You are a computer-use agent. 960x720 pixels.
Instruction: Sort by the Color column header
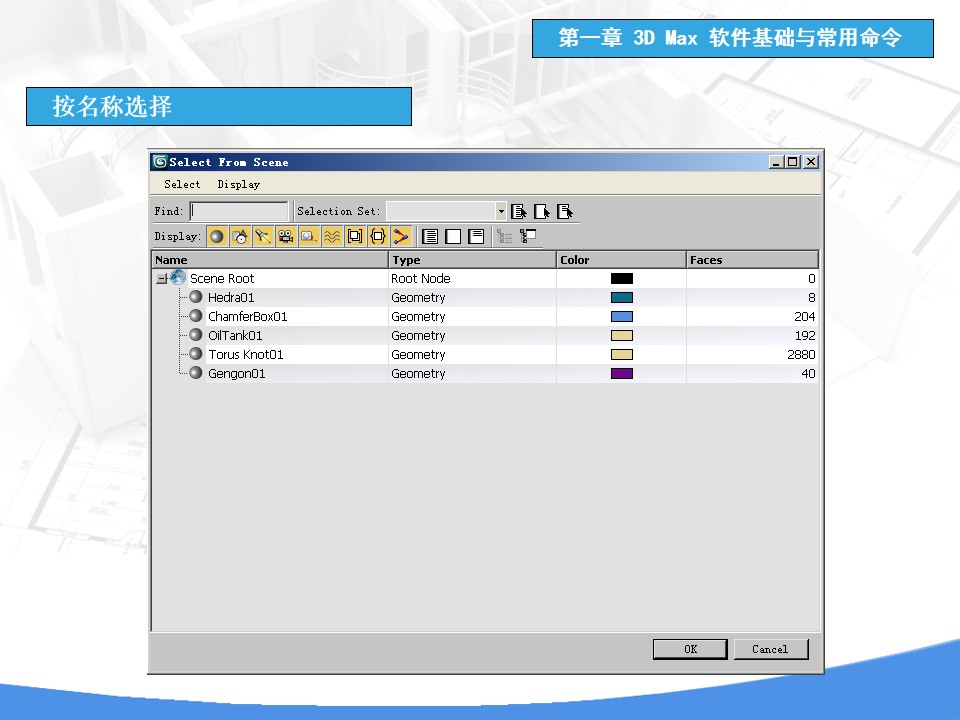coord(621,260)
